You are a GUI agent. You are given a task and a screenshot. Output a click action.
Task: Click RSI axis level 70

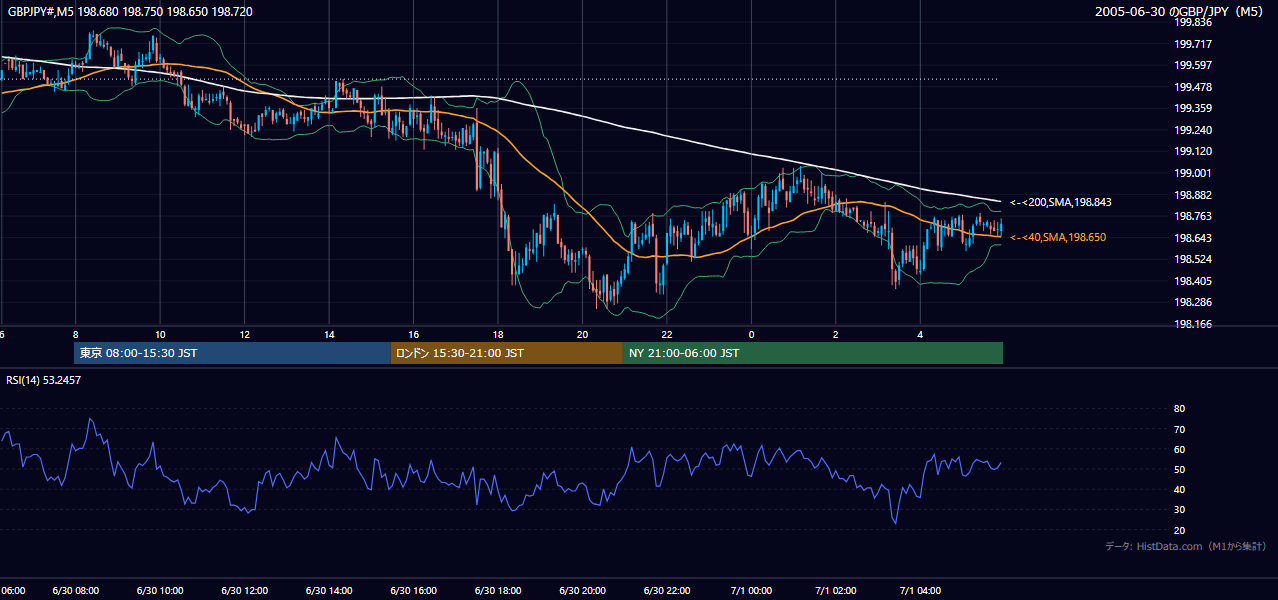(x=1180, y=429)
